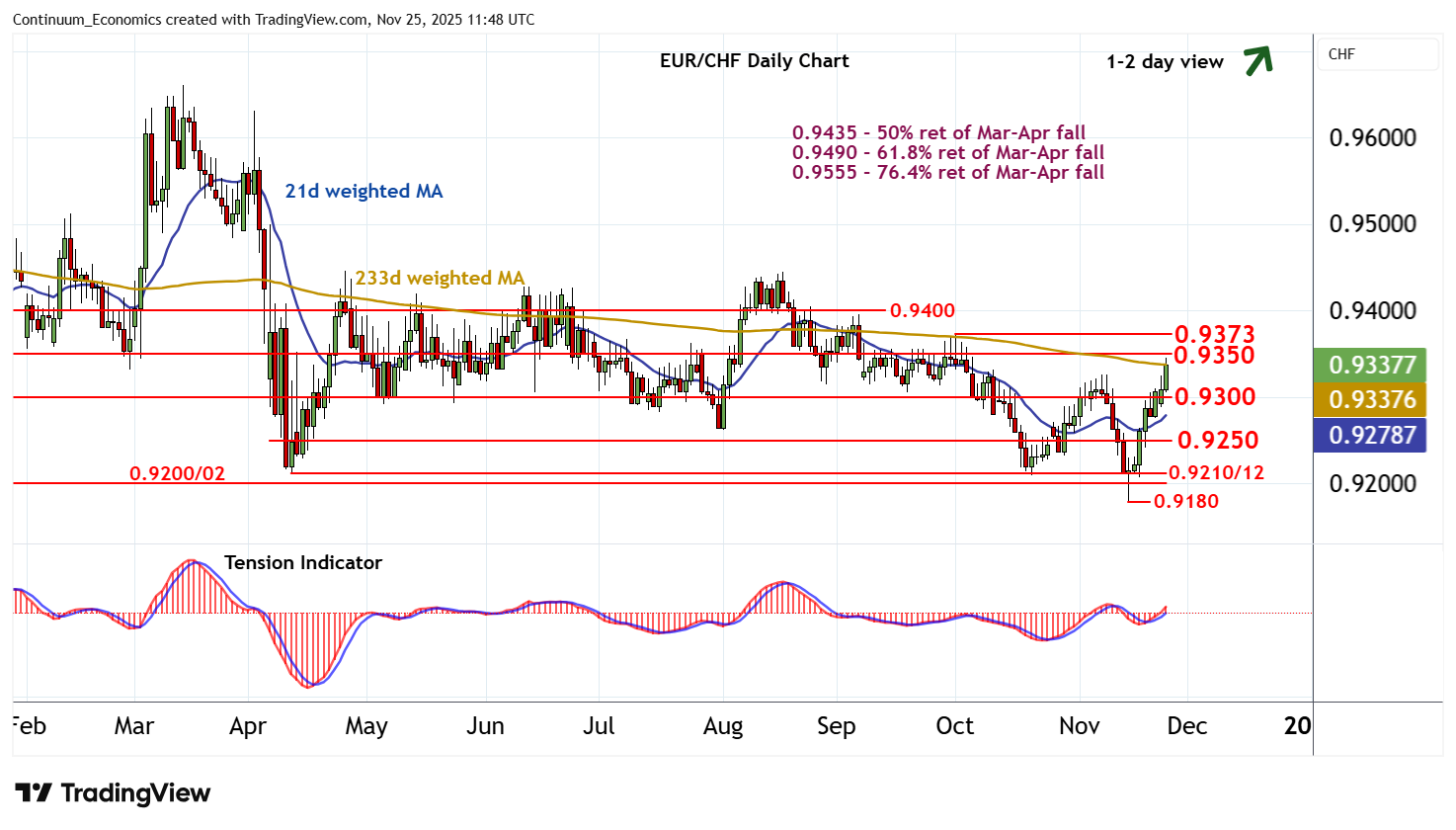1456x830 pixels.
Task: Click the 1-2 day view text
Action: pos(1165,61)
